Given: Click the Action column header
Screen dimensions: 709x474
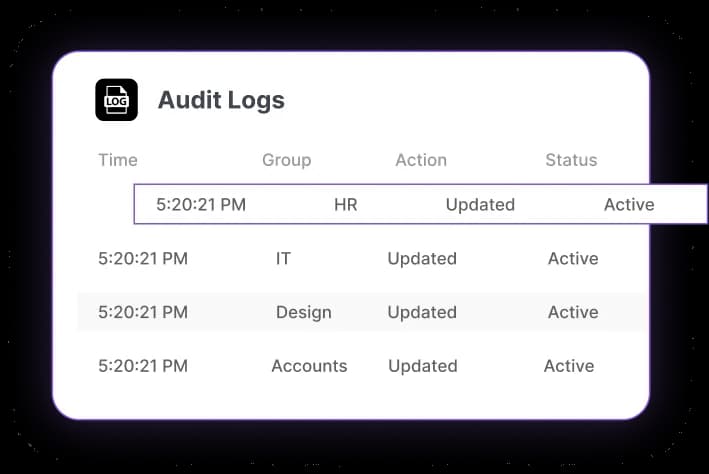Looking at the screenshot, I should click(421, 160).
